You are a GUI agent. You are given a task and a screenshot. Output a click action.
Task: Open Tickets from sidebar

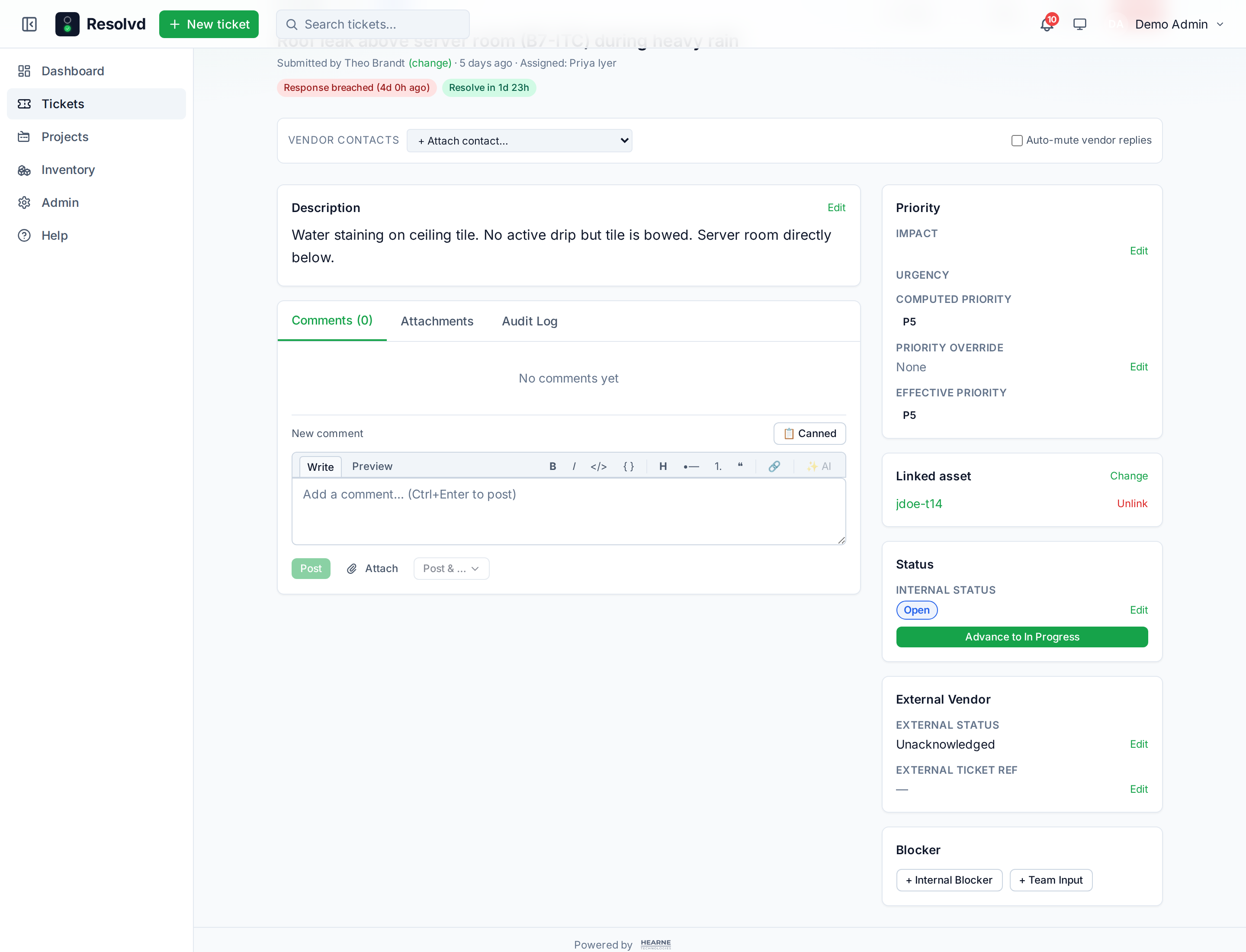[x=96, y=104]
